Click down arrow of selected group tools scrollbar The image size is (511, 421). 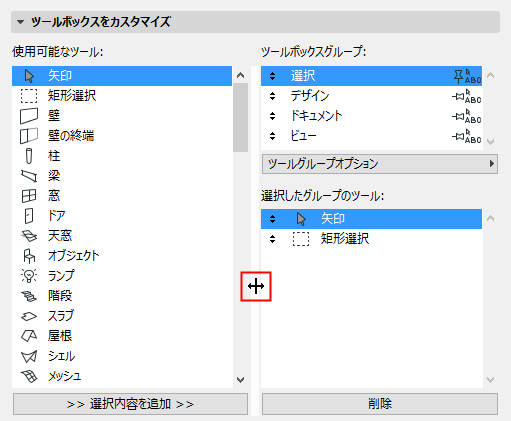(x=490, y=379)
